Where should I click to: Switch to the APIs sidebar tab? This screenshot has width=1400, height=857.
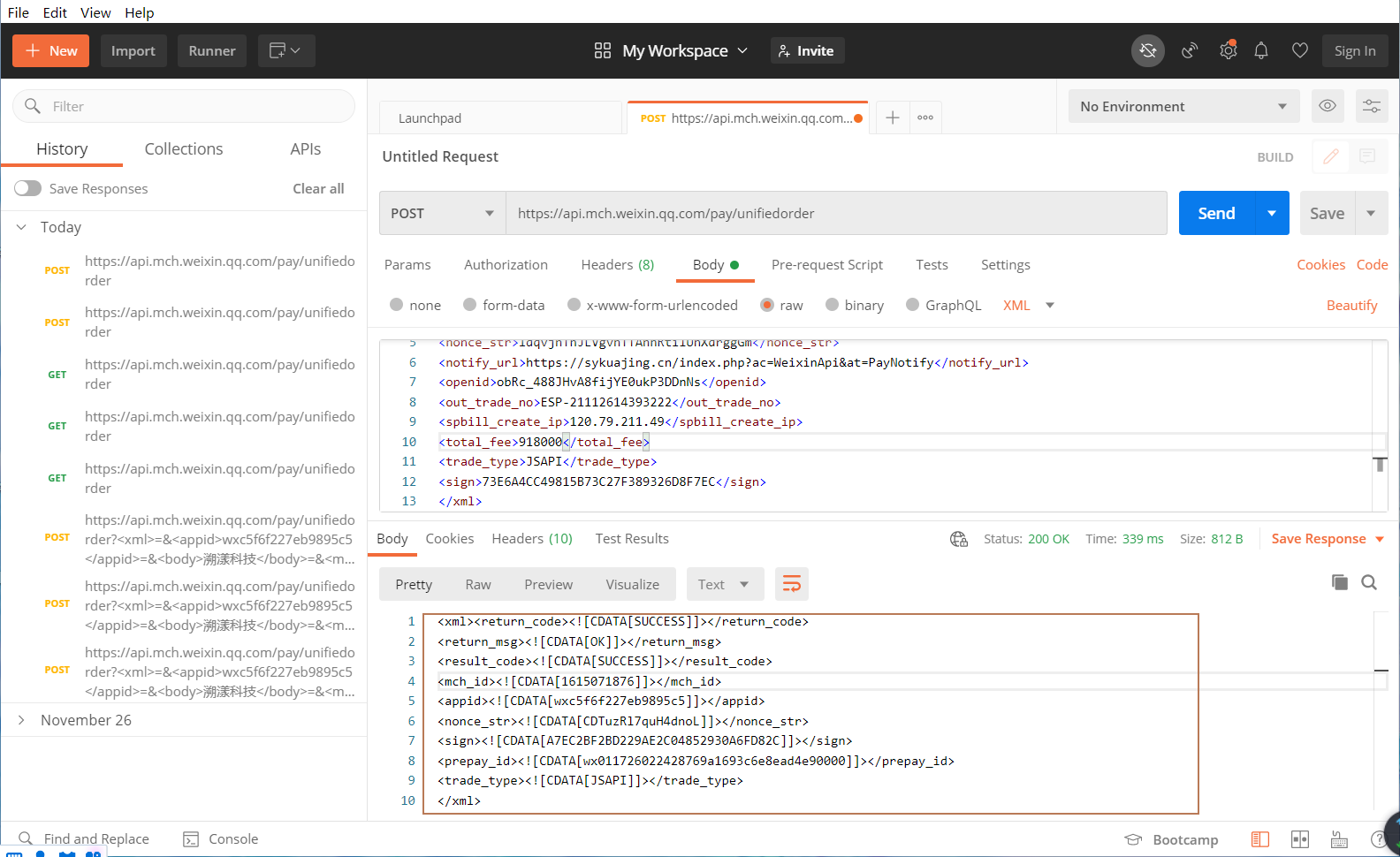pos(306,149)
